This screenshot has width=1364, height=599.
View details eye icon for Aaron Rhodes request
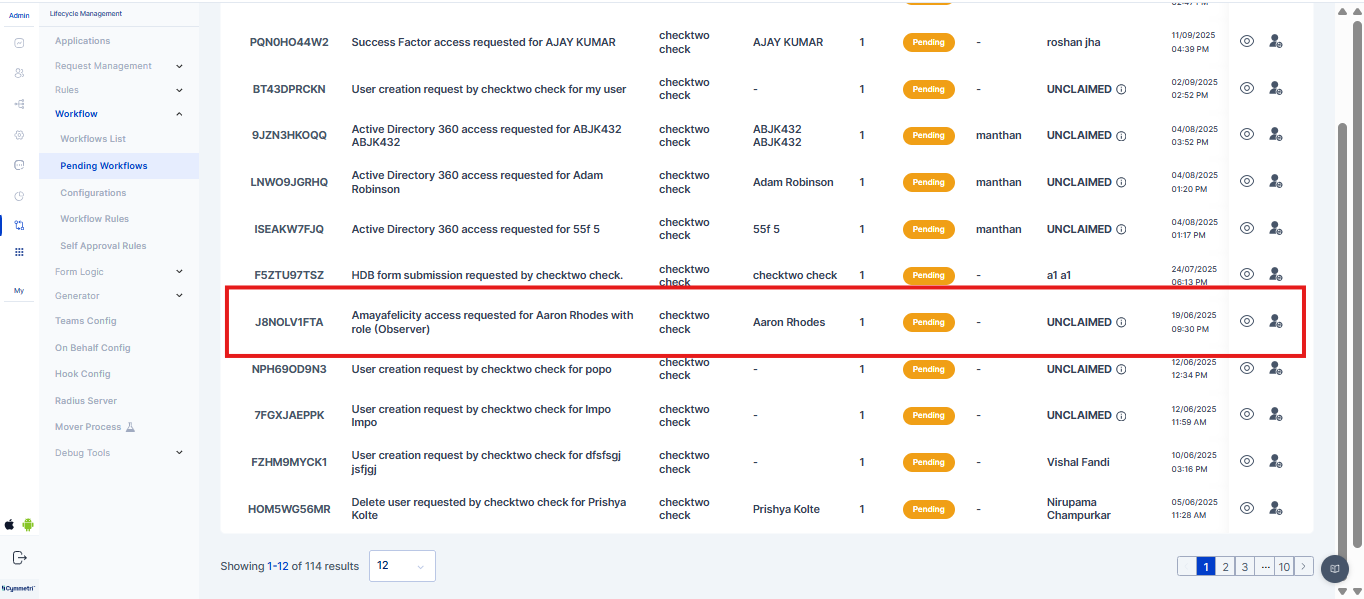coord(1247,322)
